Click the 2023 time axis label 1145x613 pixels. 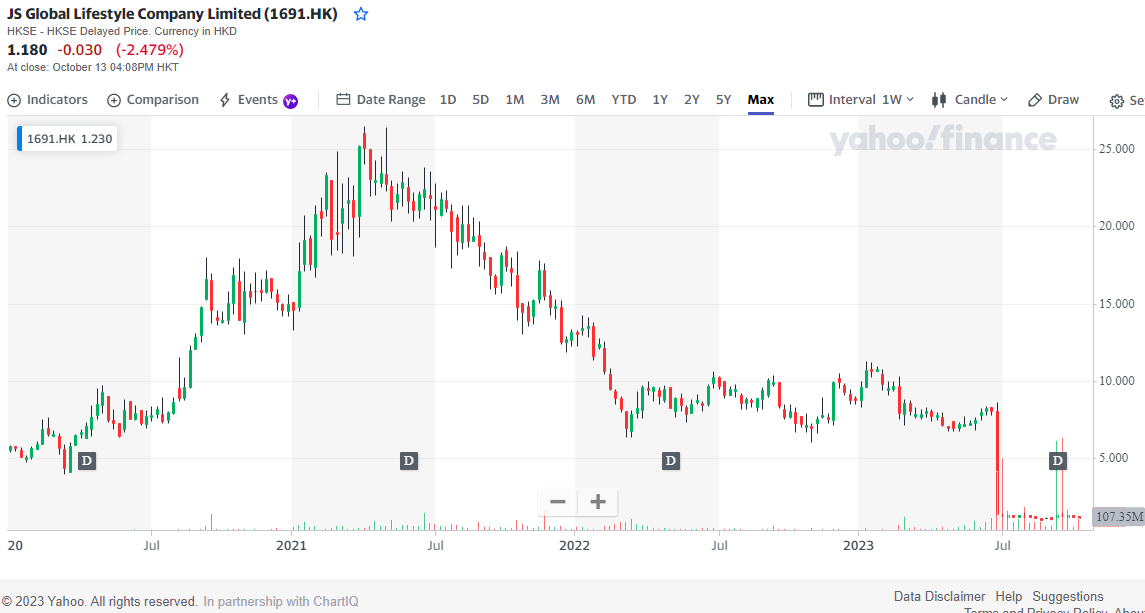pyautogui.click(x=859, y=544)
